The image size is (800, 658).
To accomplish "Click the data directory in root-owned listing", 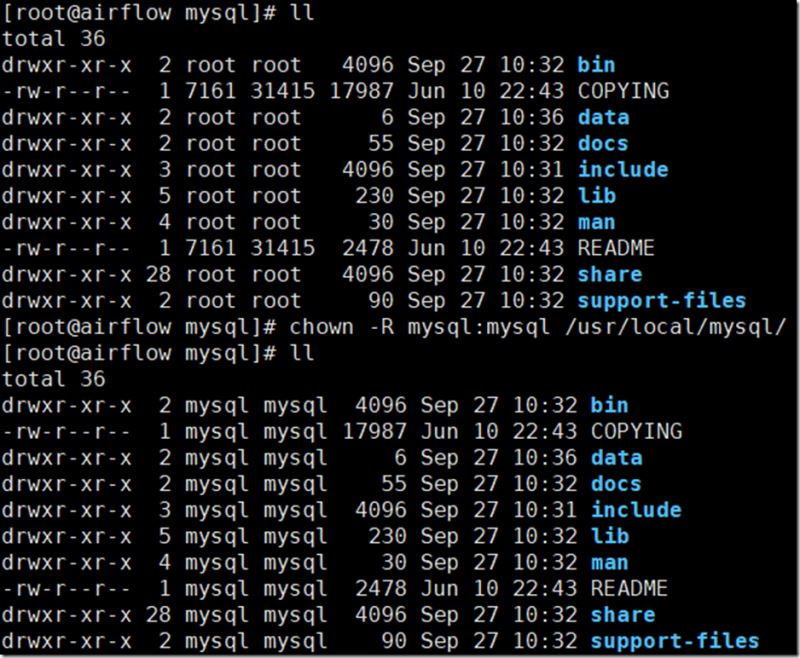I will click(603, 117).
